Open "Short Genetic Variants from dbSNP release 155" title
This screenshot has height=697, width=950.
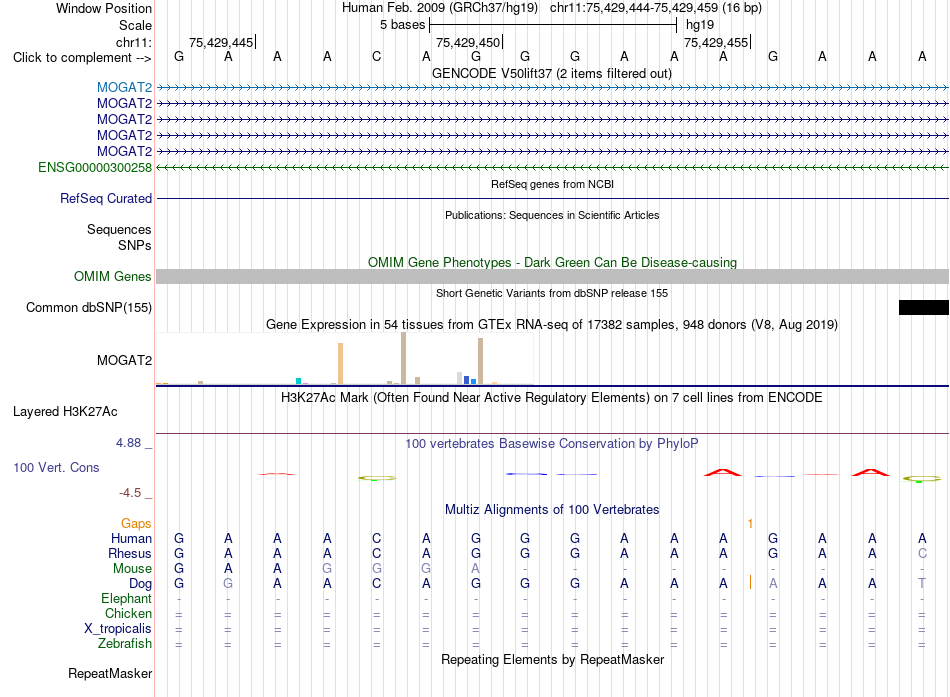tap(552, 293)
